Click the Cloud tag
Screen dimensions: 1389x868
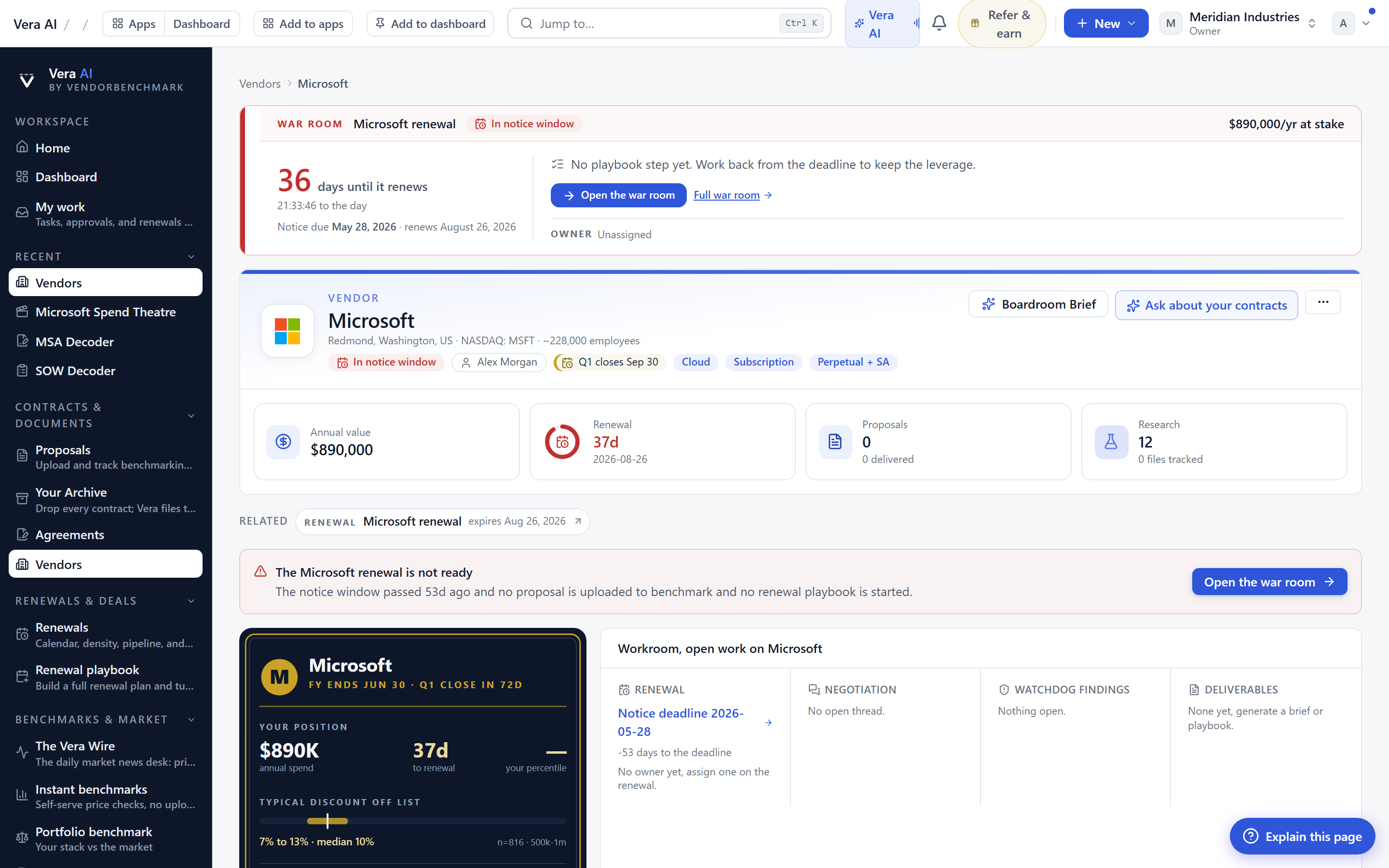[x=695, y=362]
